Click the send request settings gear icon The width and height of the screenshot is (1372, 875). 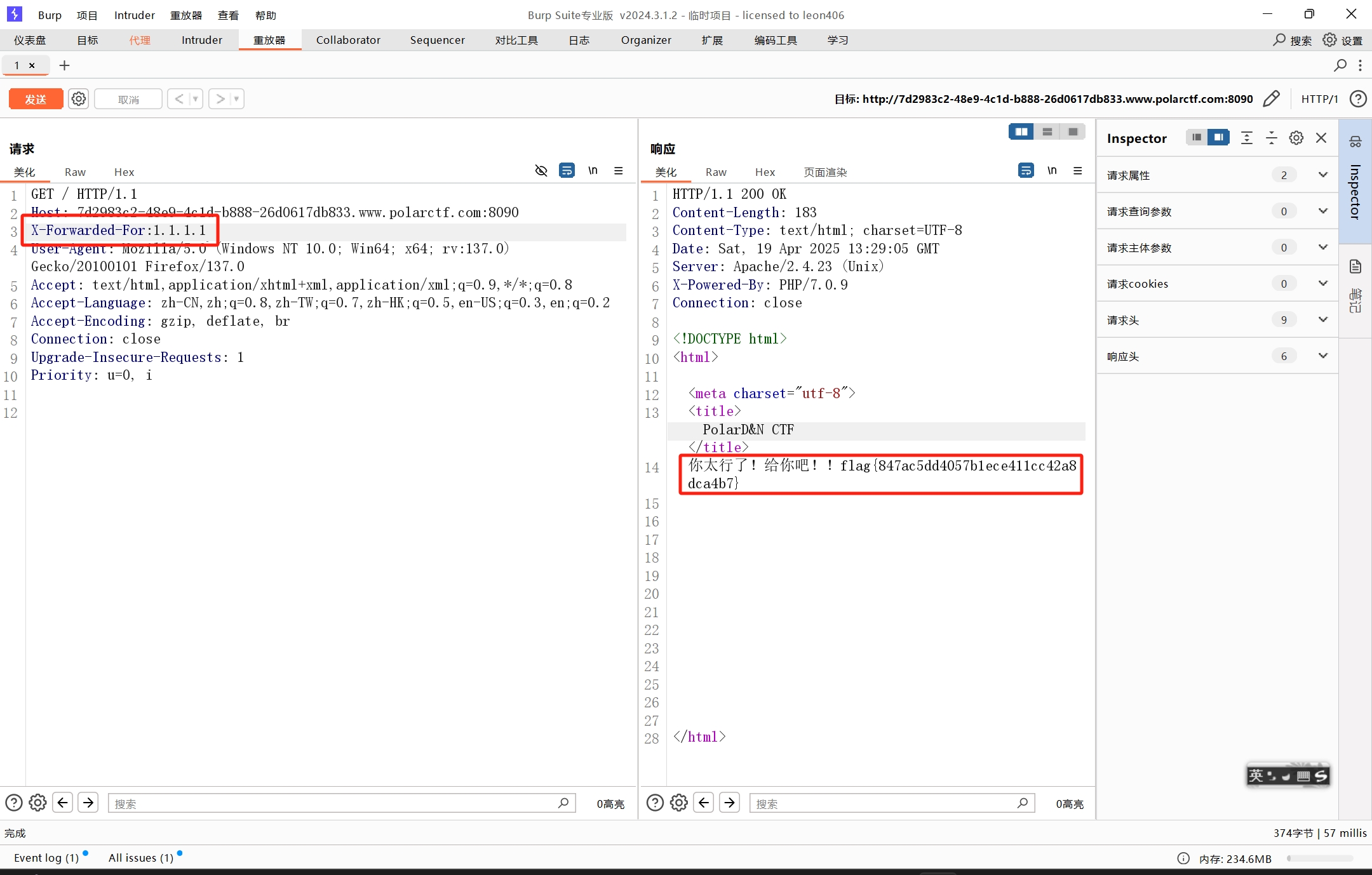[x=79, y=99]
